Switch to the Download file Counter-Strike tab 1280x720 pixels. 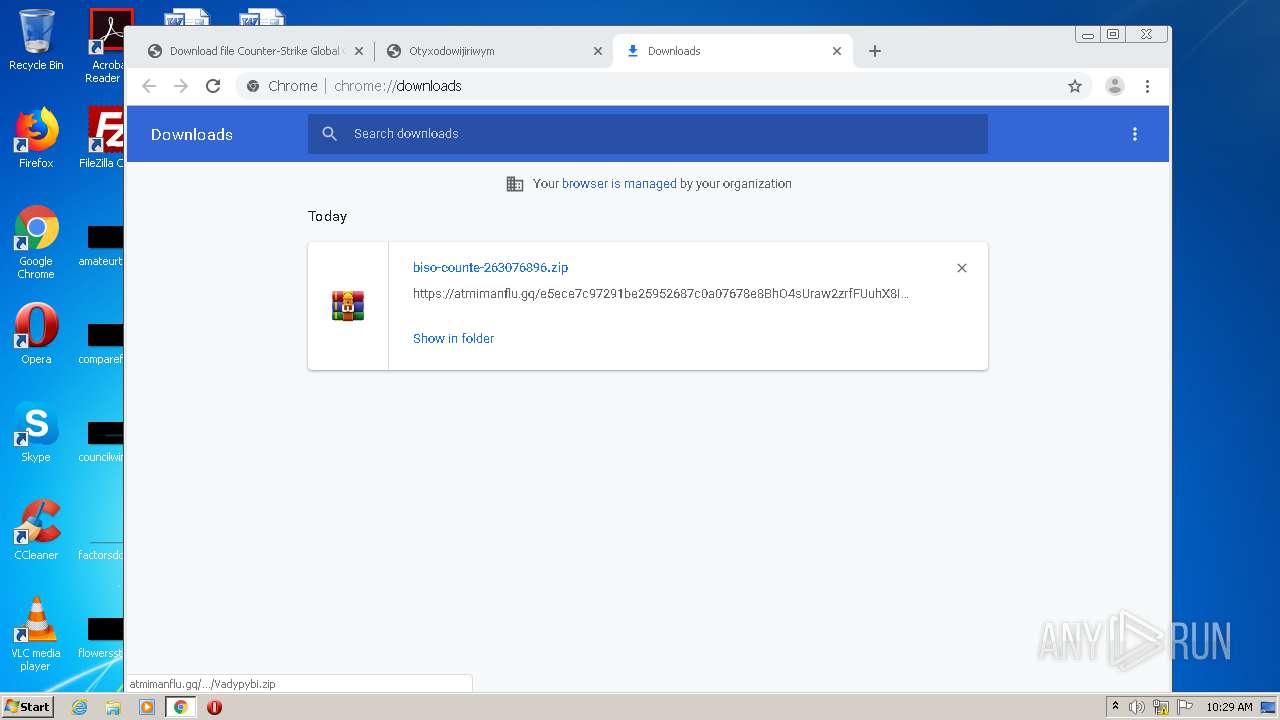[x=257, y=51]
